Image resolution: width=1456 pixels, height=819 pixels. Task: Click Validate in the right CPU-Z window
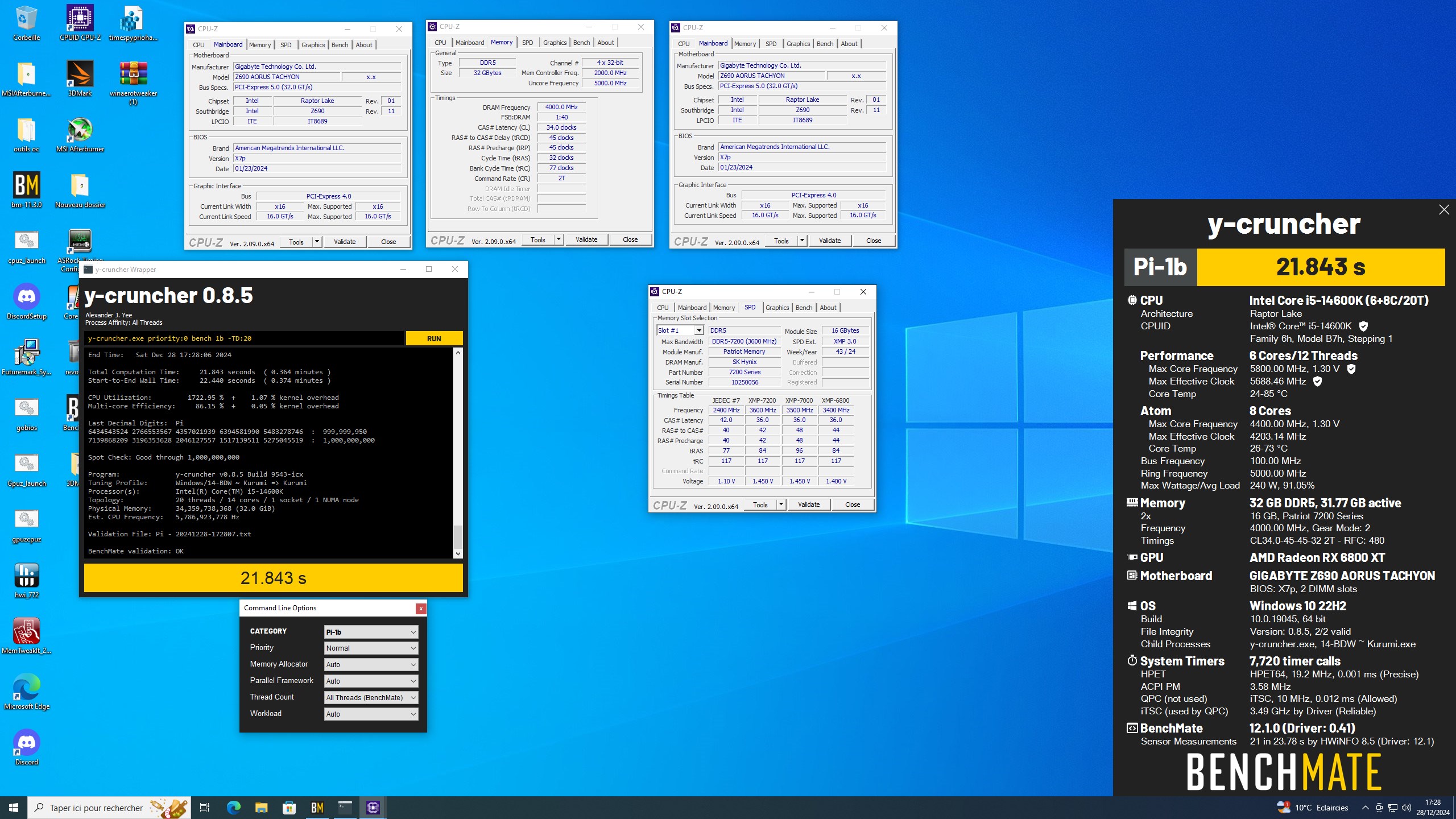click(x=830, y=241)
